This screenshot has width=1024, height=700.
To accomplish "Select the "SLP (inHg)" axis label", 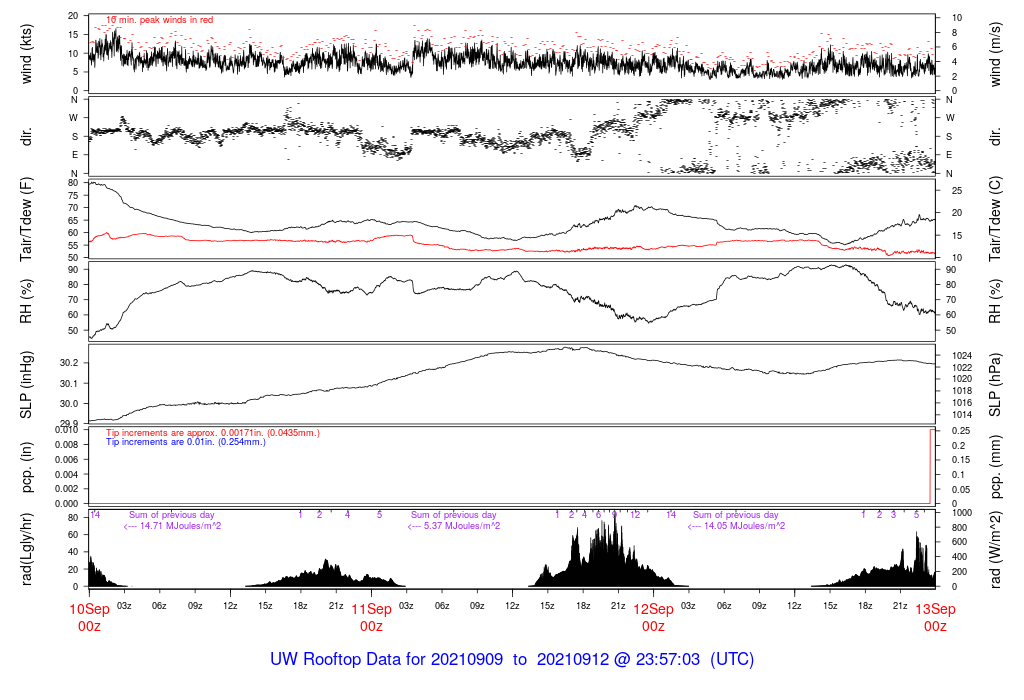I will pyautogui.click(x=26, y=385).
